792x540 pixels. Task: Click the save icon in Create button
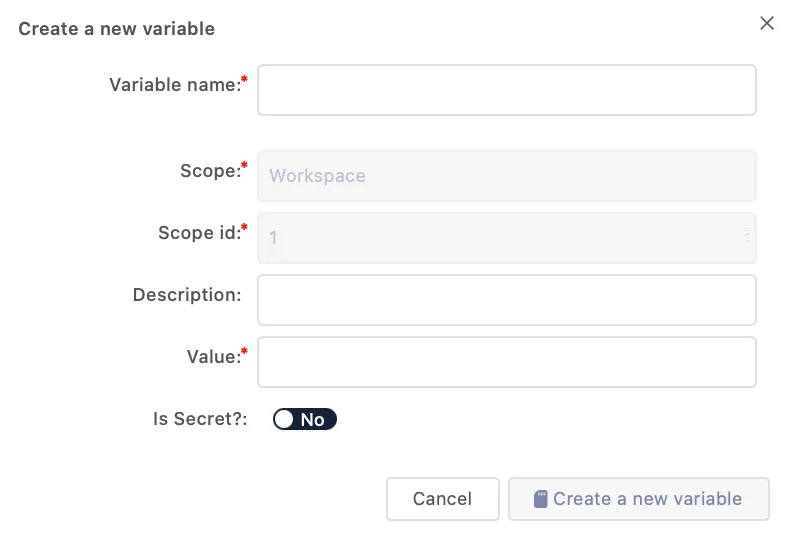(540, 499)
